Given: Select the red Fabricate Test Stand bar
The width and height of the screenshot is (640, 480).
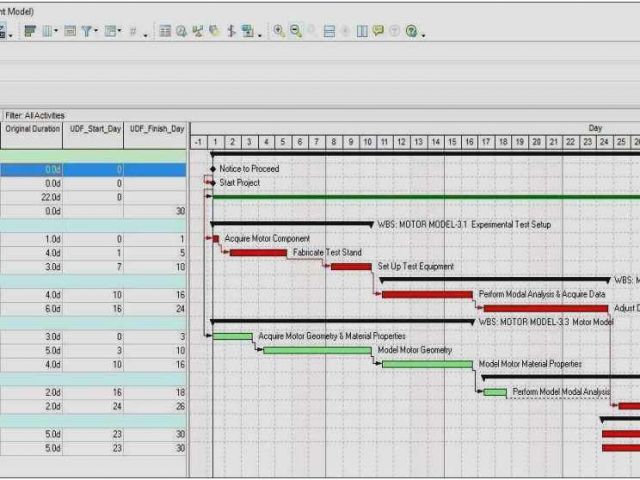Looking at the screenshot, I should (257, 253).
